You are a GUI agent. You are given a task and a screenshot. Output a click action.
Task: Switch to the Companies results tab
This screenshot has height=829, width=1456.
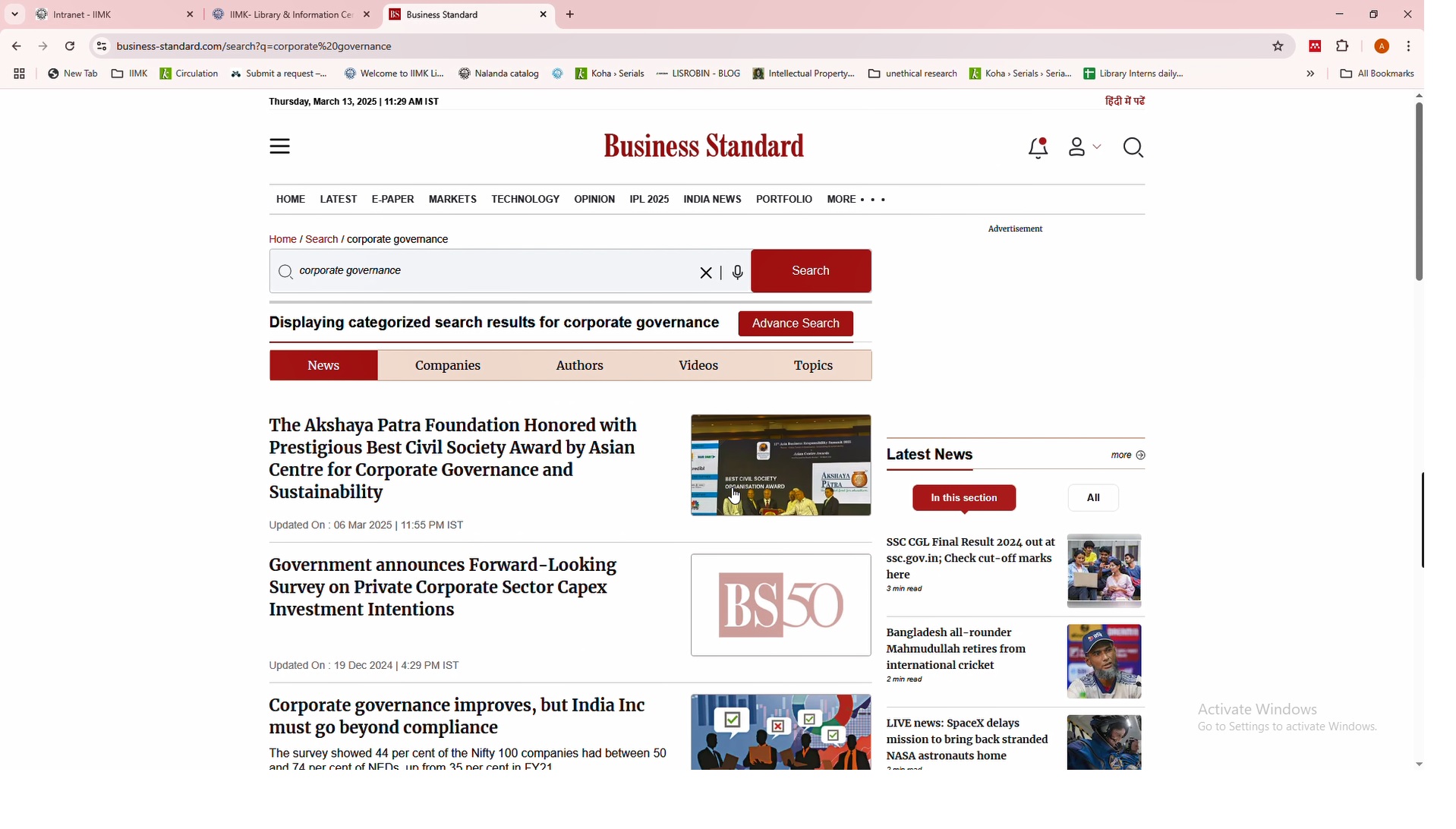click(448, 366)
